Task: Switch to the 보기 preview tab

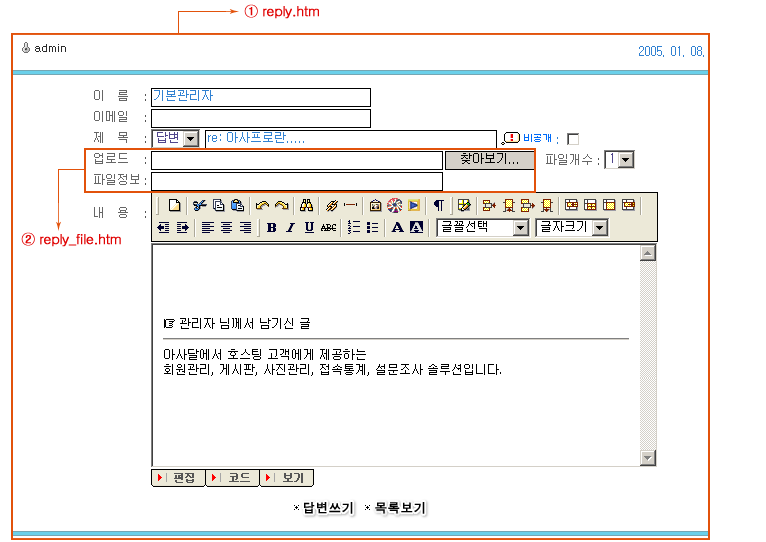Action: pyautogui.click(x=287, y=478)
